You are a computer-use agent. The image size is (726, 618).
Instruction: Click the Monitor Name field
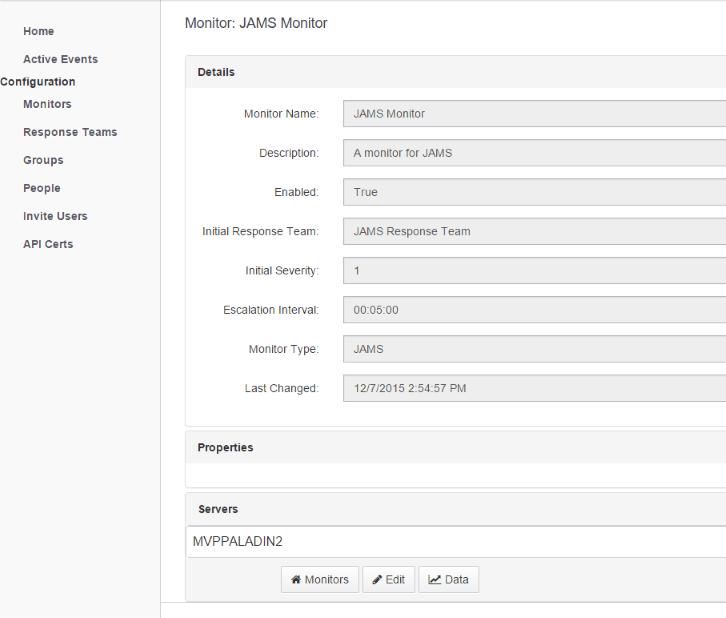tap(534, 113)
